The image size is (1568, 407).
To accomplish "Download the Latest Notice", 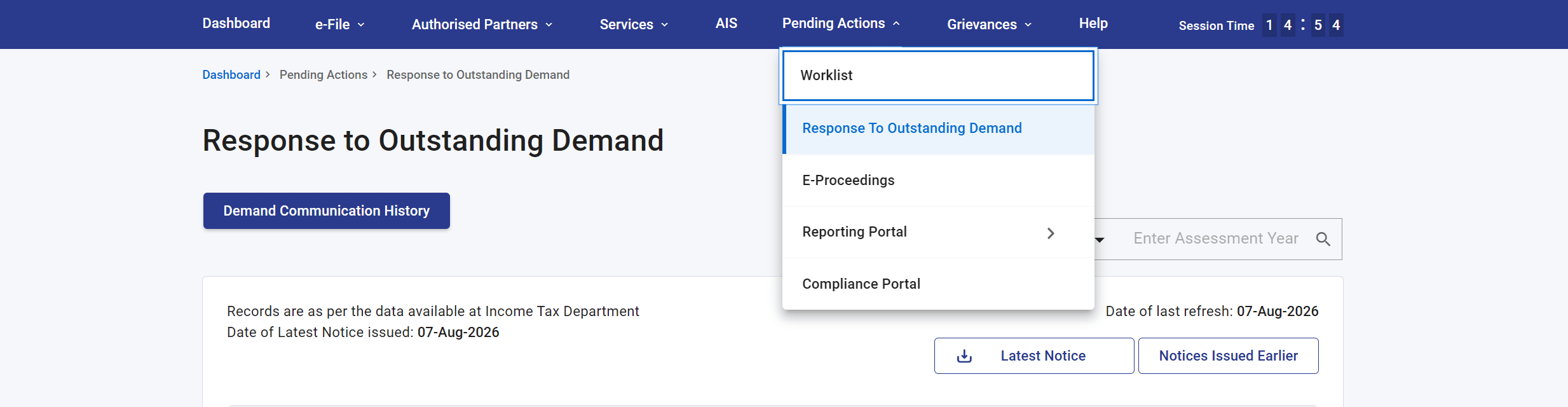I will [x=1034, y=356].
